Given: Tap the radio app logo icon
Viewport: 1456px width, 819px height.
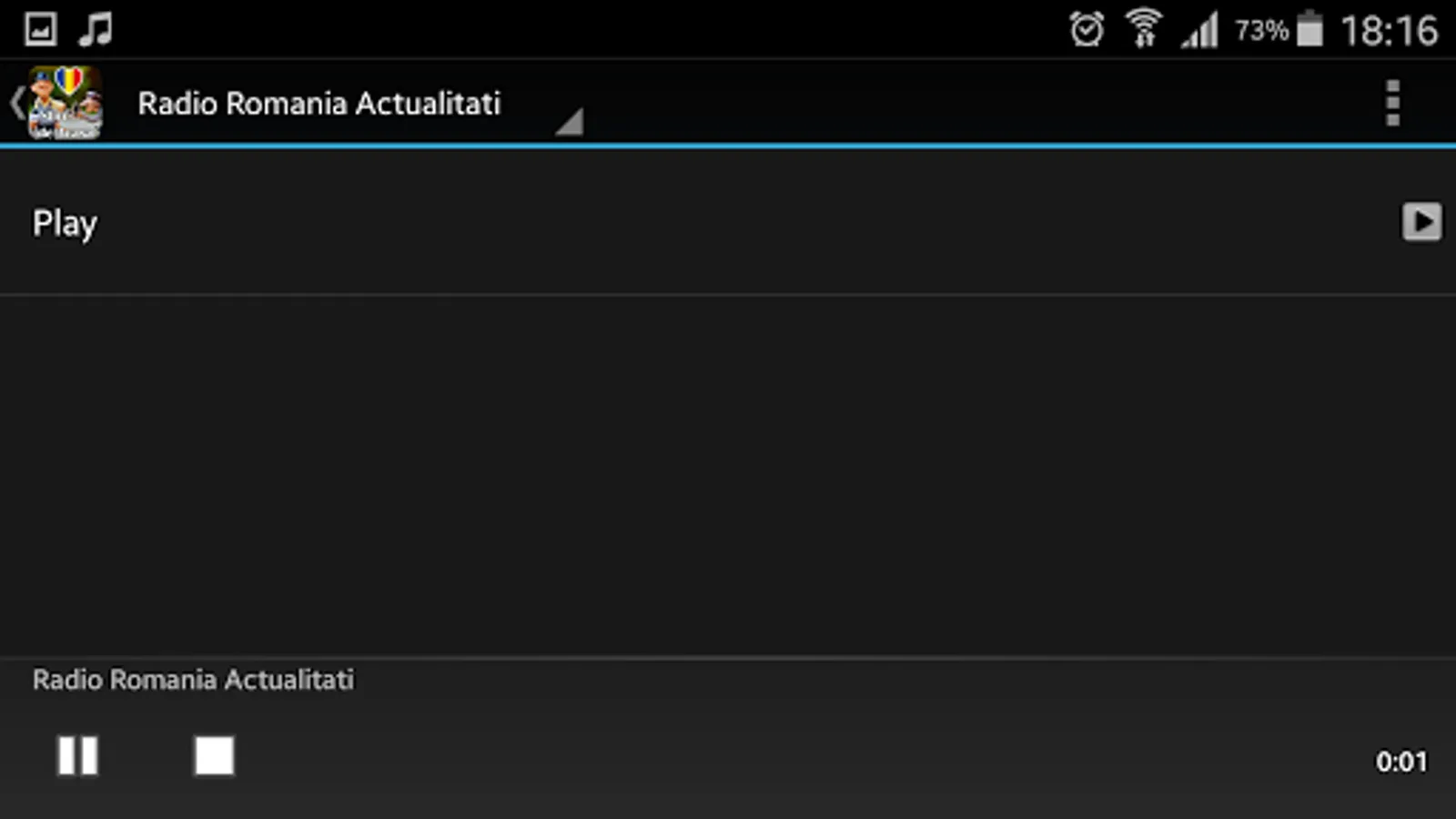Looking at the screenshot, I should (x=65, y=103).
